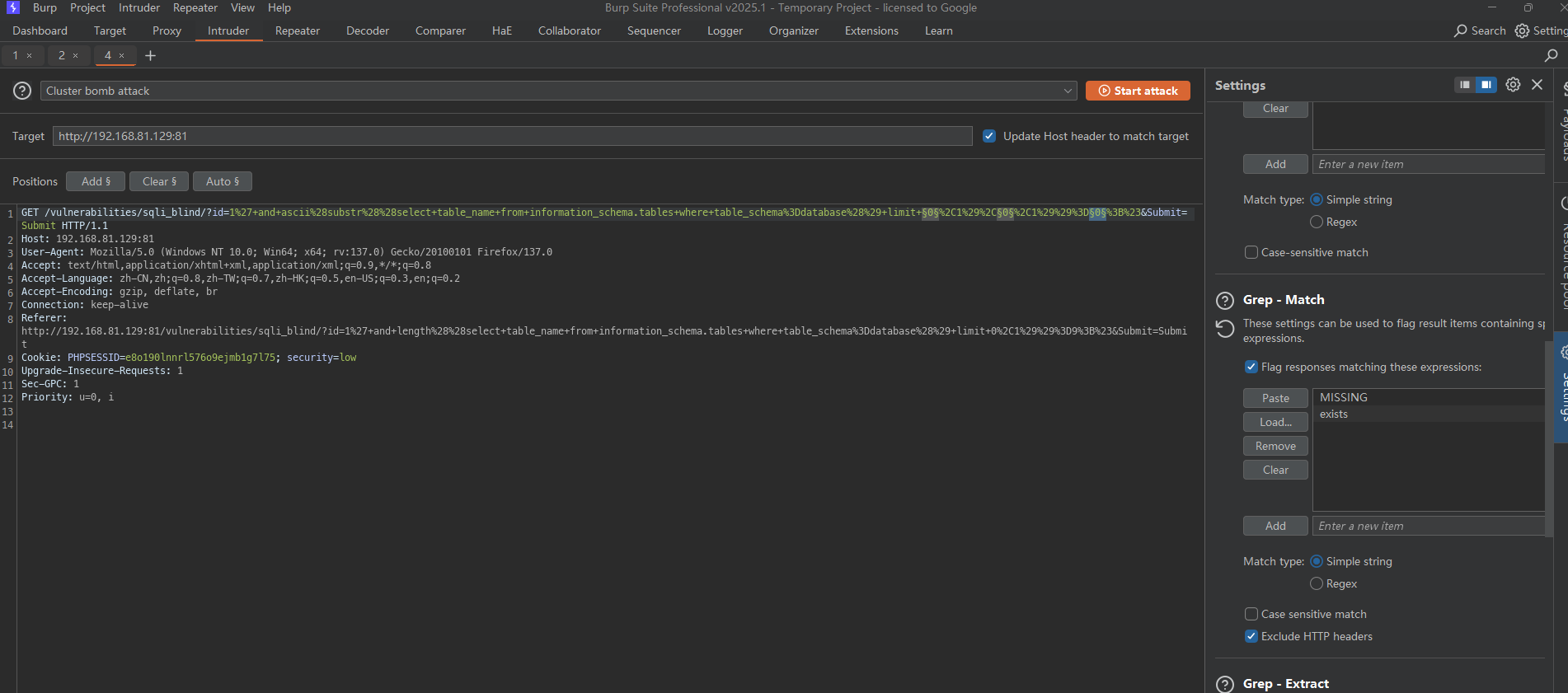Screen dimensions: 1568x693
Task: Toggle Exclude HTTP headers checkbox
Action: [1251, 636]
